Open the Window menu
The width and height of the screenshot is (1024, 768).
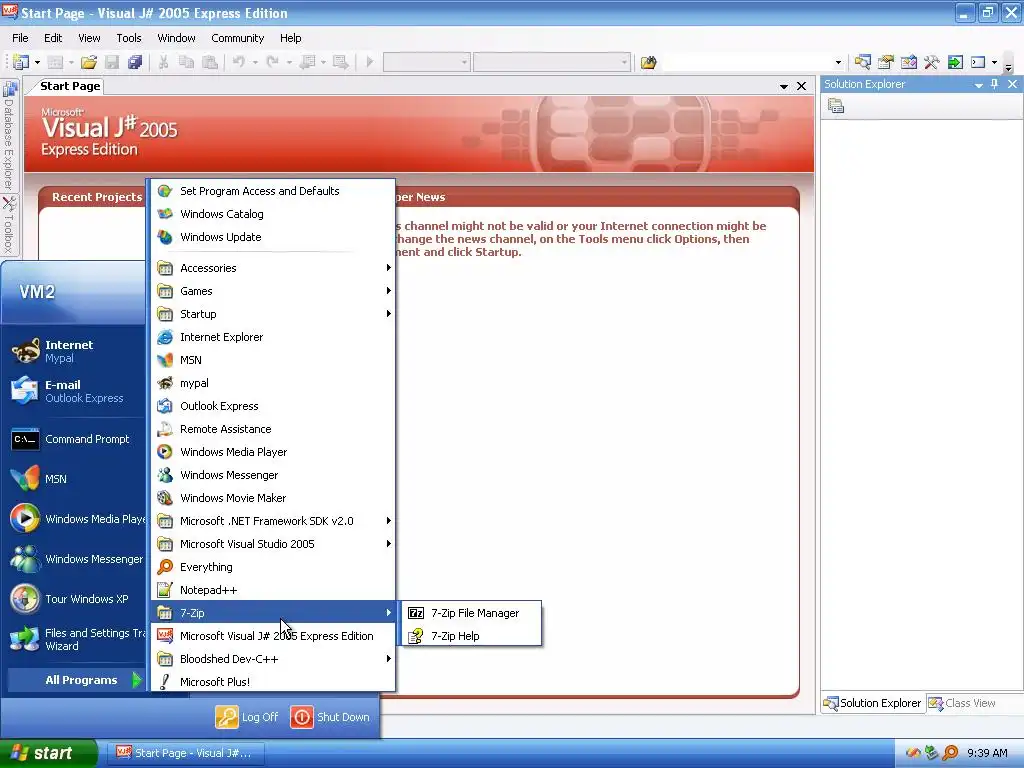(x=176, y=38)
